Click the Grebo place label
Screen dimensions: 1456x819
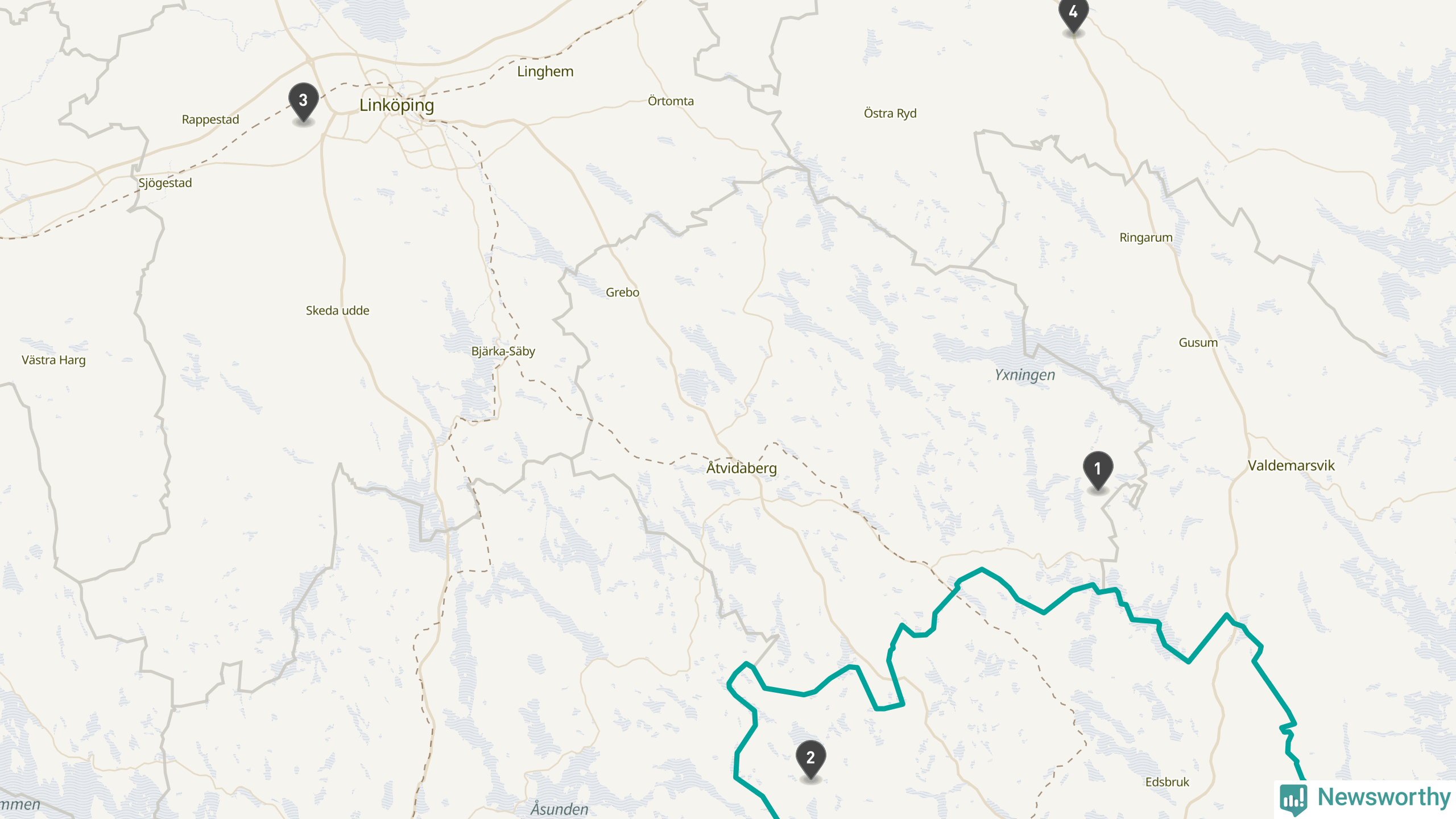(622, 292)
